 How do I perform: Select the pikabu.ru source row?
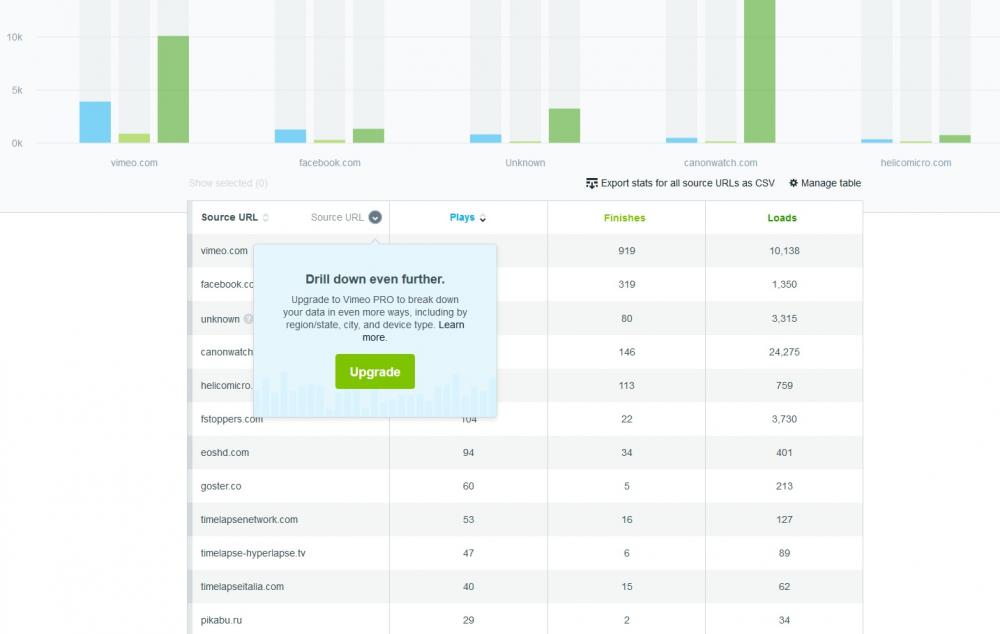(221, 621)
